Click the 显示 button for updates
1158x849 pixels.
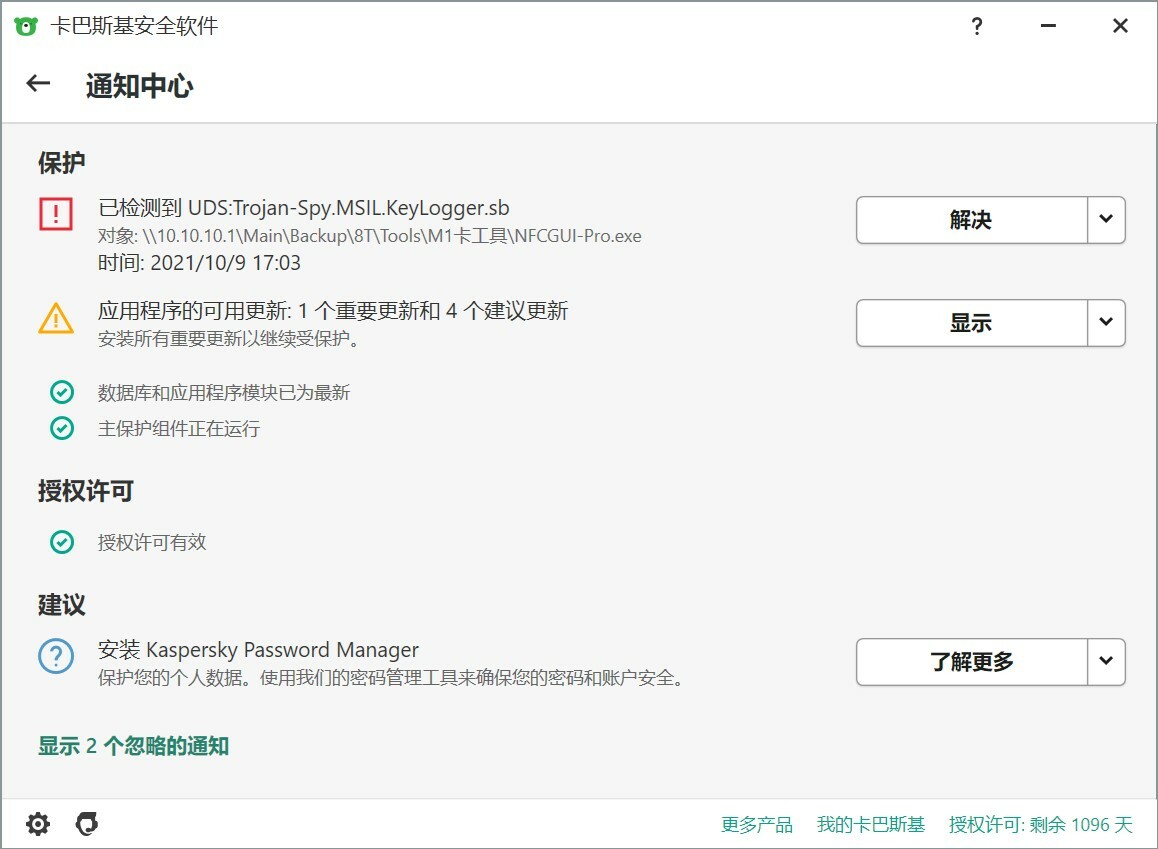pyautogui.click(x=971, y=323)
